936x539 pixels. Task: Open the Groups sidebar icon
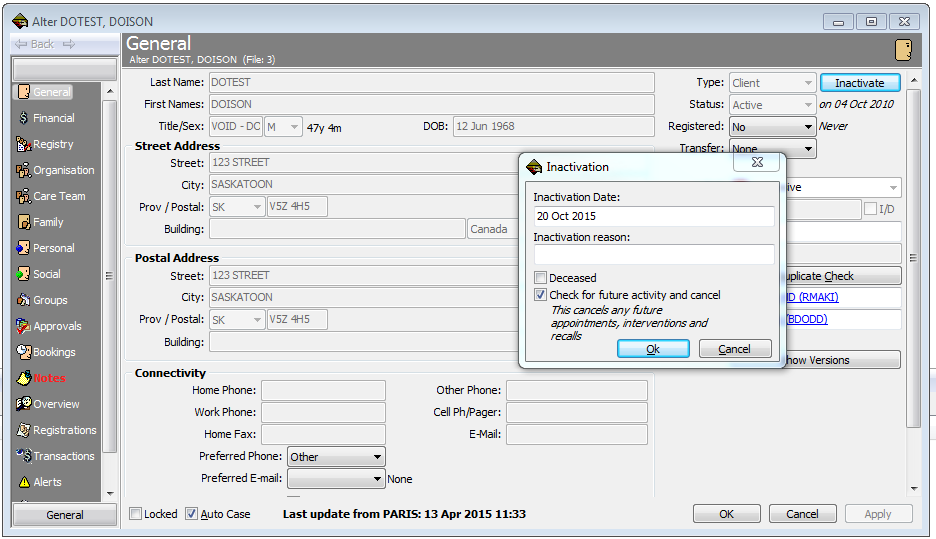tap(24, 300)
